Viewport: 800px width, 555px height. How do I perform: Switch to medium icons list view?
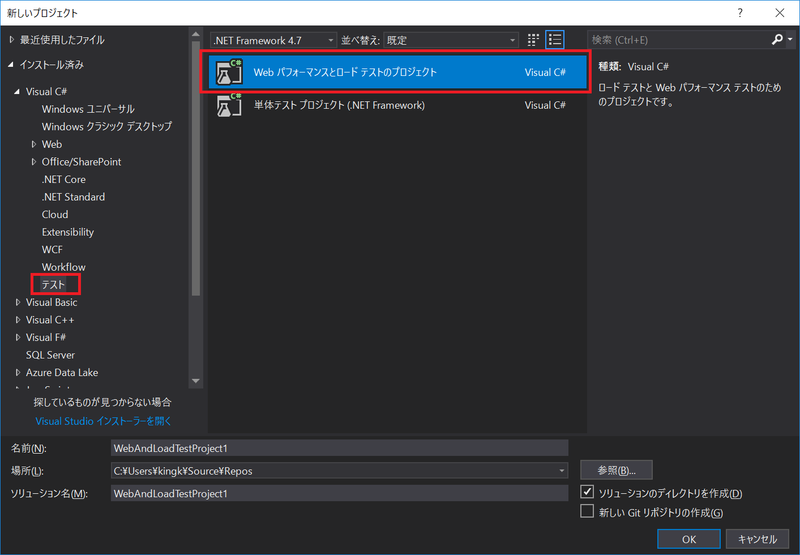coord(555,40)
